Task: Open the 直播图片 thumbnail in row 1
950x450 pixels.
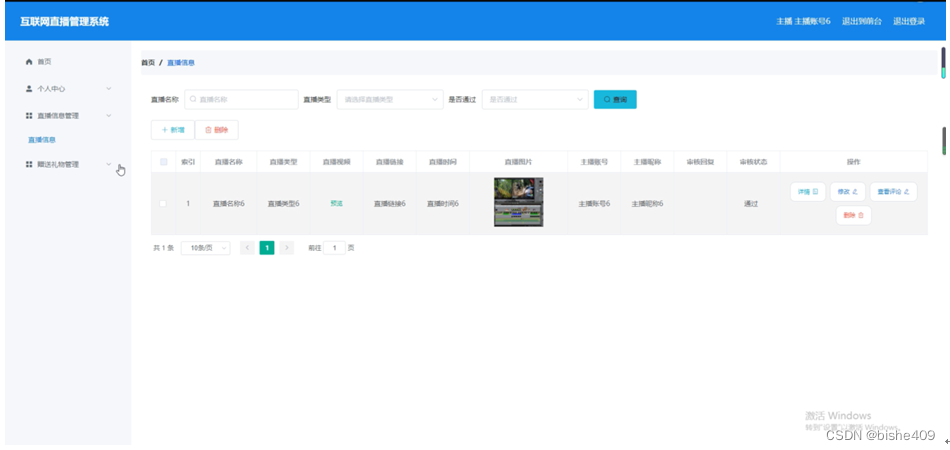Action: tap(519, 202)
